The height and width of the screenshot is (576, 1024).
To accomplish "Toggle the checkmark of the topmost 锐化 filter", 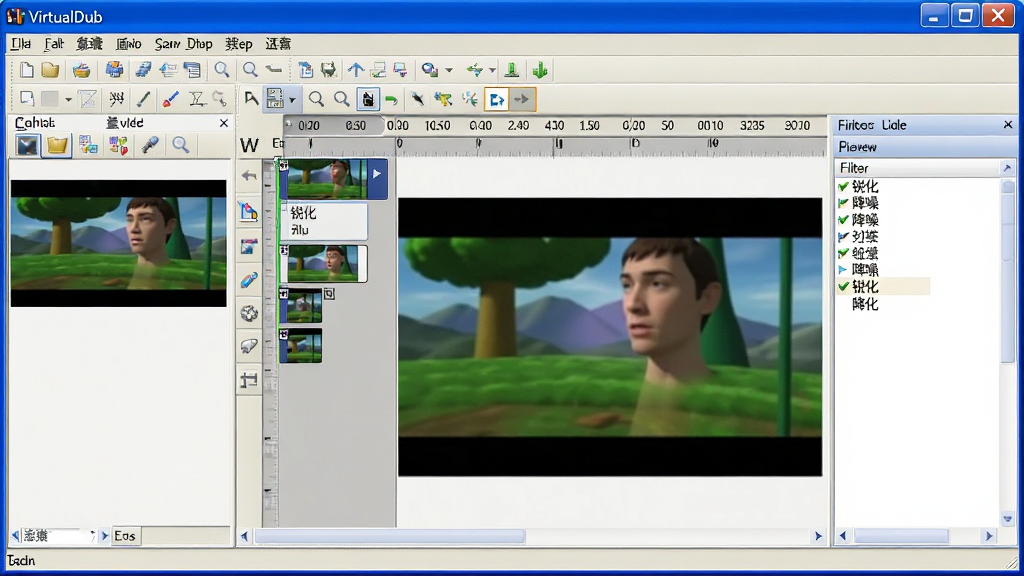I will coord(844,187).
